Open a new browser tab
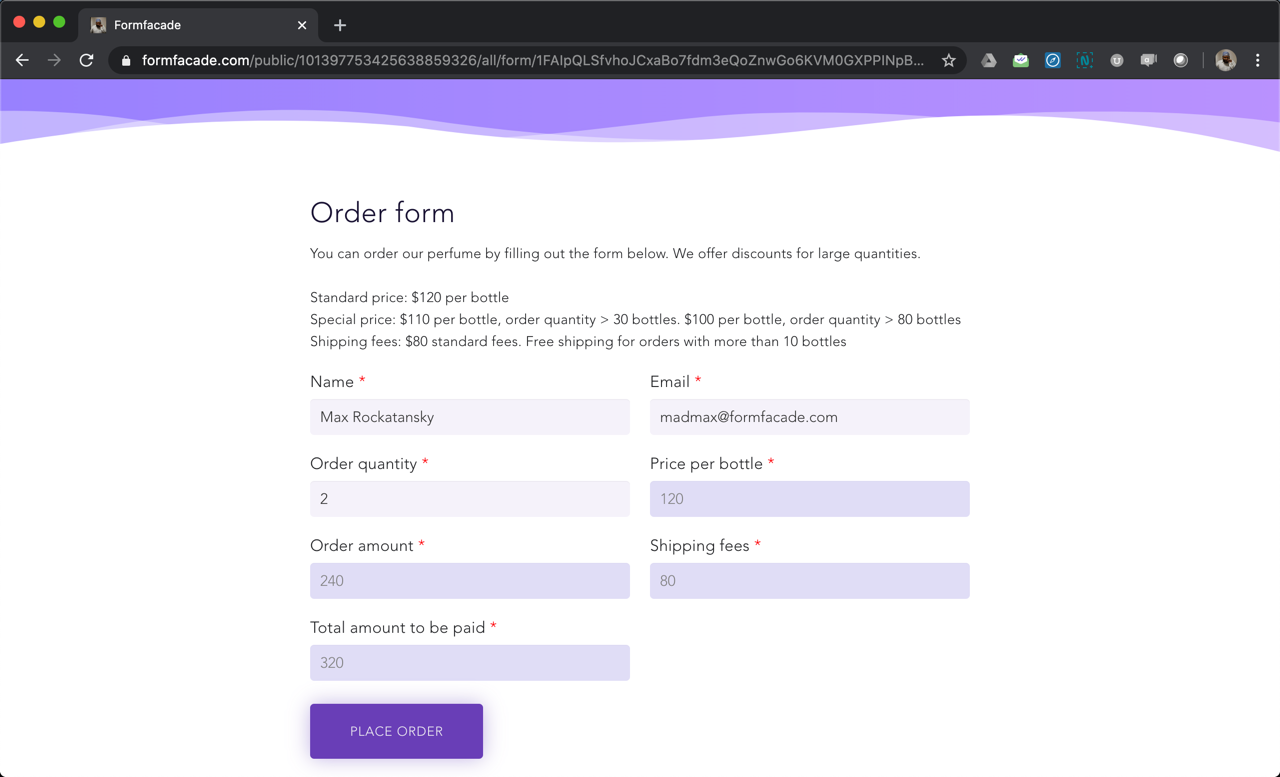 [340, 25]
